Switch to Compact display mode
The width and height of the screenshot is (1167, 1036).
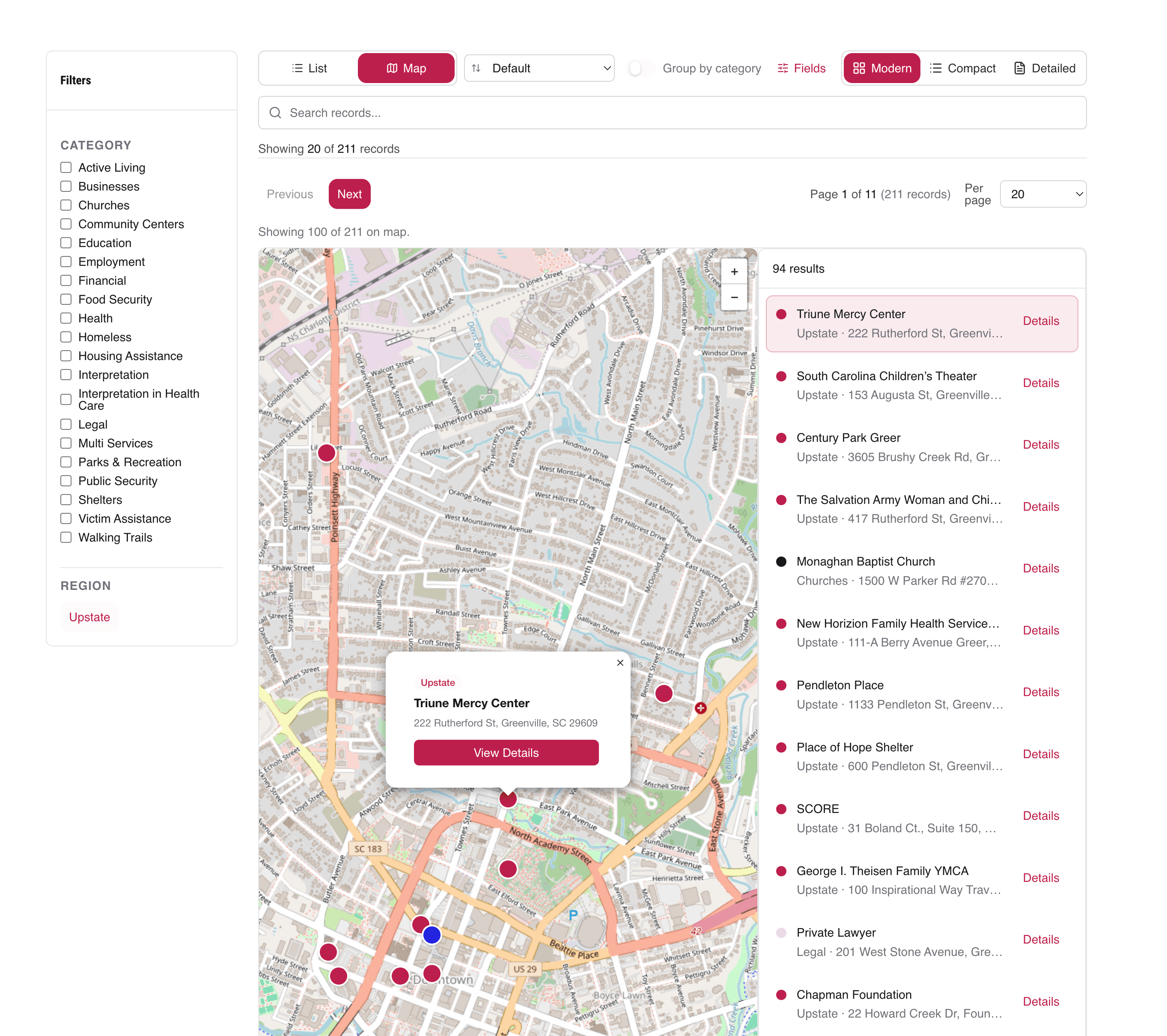click(963, 68)
